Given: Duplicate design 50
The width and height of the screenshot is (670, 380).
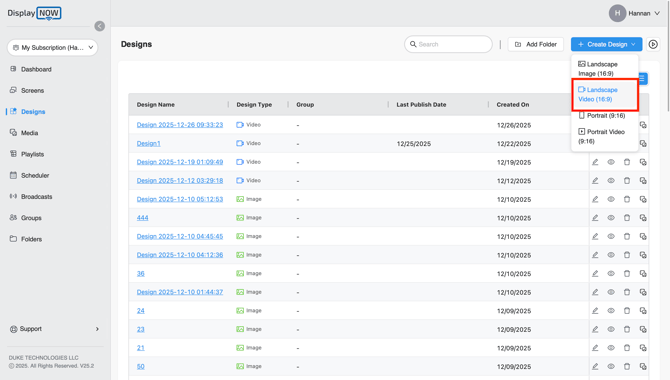Looking at the screenshot, I should (643, 367).
